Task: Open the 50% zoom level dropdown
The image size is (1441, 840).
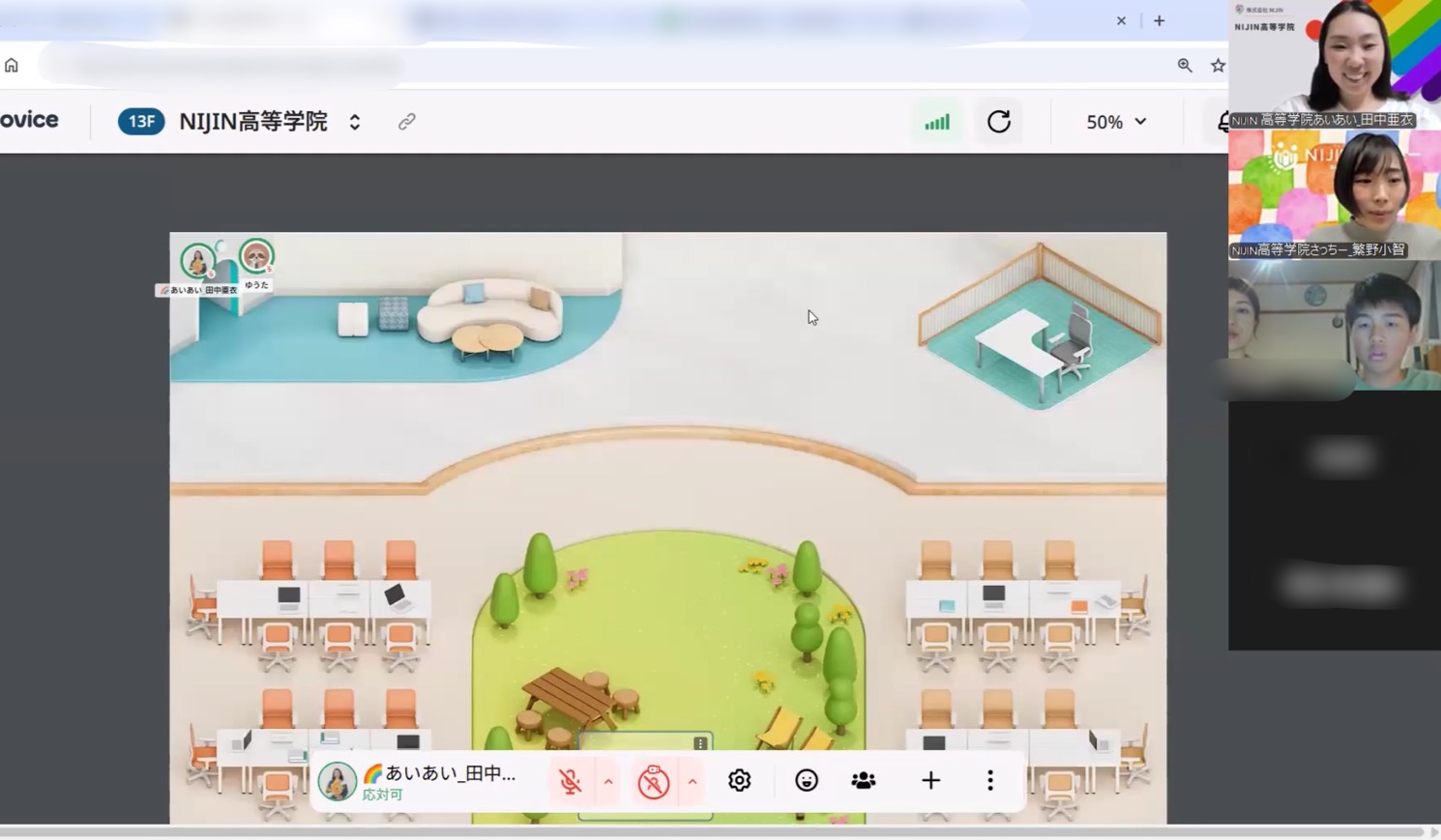Action: (x=1116, y=122)
